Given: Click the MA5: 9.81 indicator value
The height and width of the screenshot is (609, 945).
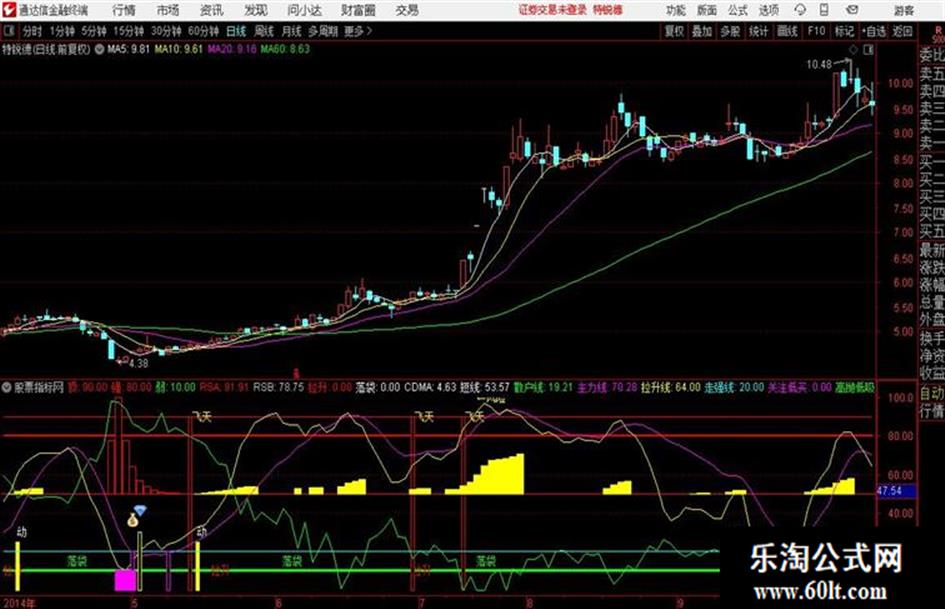Looking at the screenshot, I should pos(128,49).
